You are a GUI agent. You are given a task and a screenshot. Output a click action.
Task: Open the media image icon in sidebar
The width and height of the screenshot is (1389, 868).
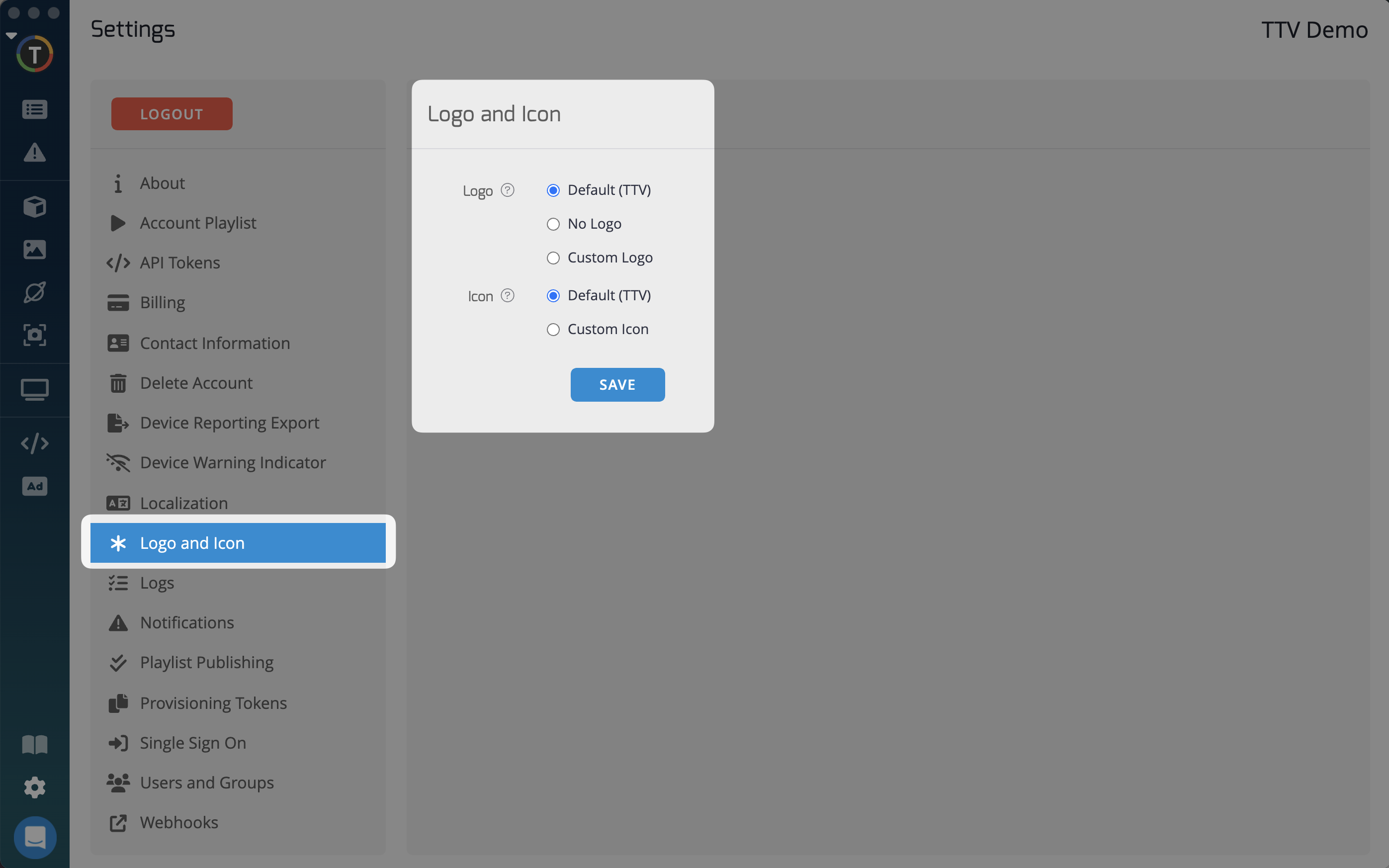coord(34,250)
